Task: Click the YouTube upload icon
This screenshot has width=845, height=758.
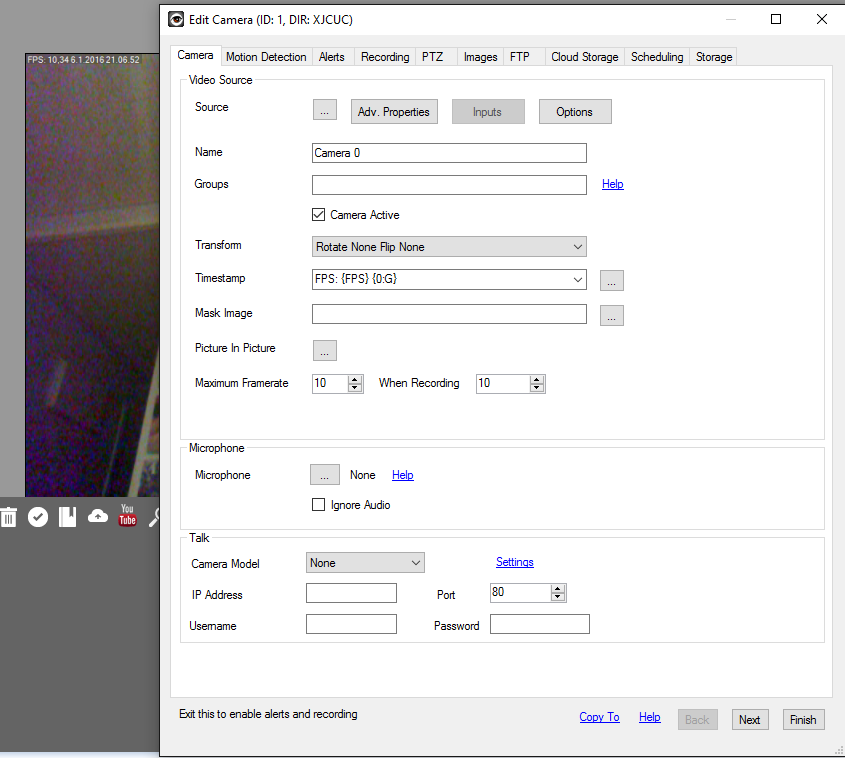Action: coord(127,516)
